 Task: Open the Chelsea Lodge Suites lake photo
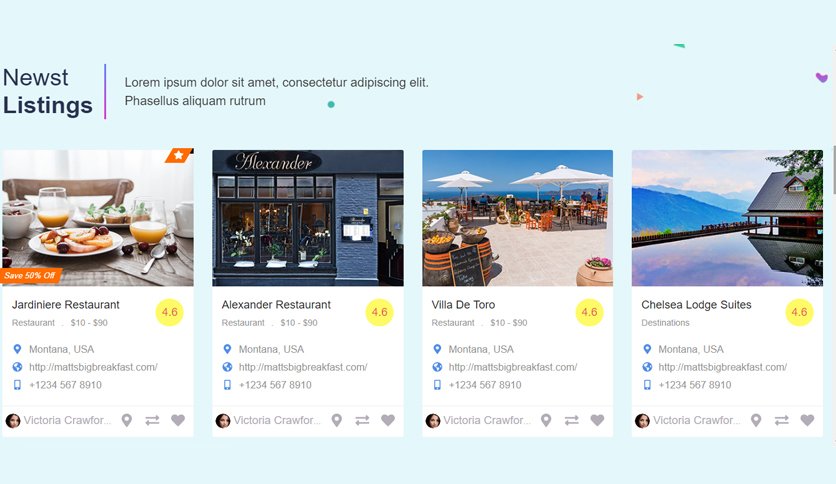(727, 218)
